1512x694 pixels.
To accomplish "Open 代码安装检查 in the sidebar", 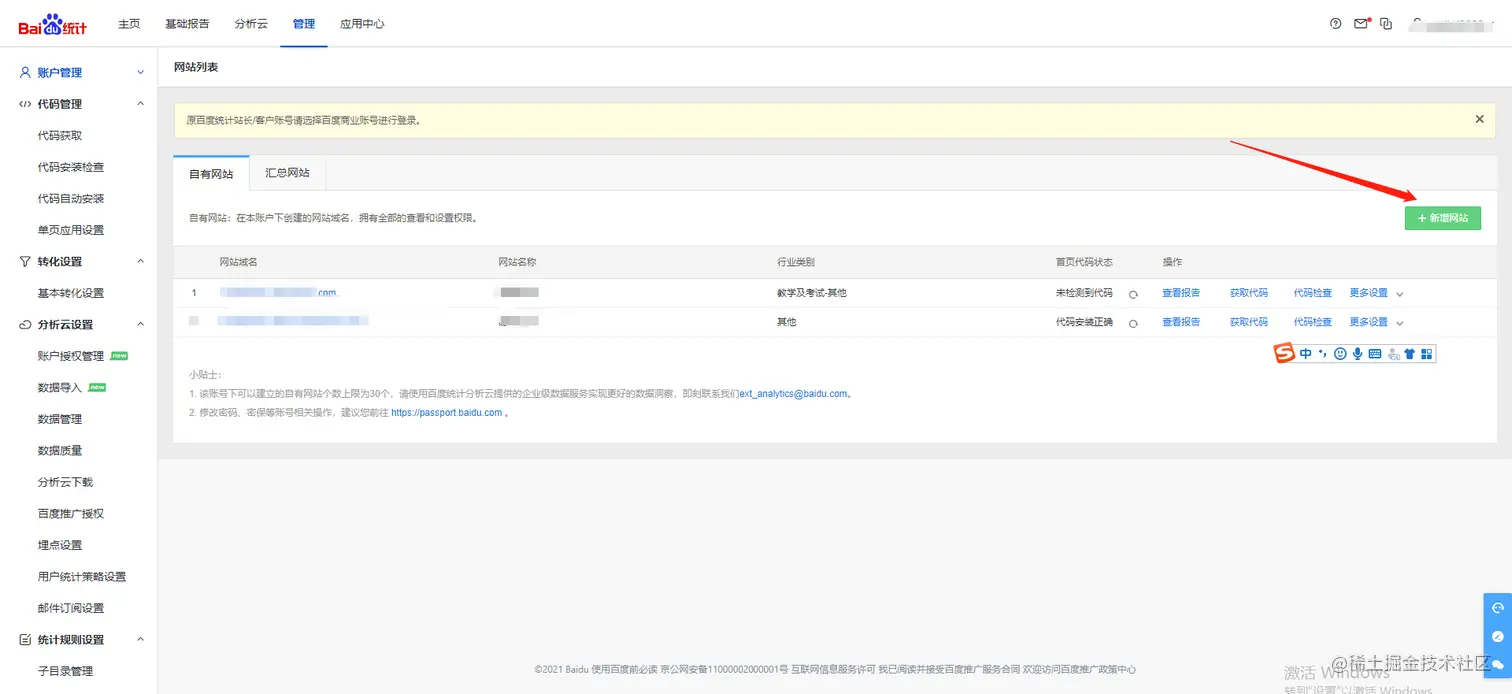I will tap(71, 167).
